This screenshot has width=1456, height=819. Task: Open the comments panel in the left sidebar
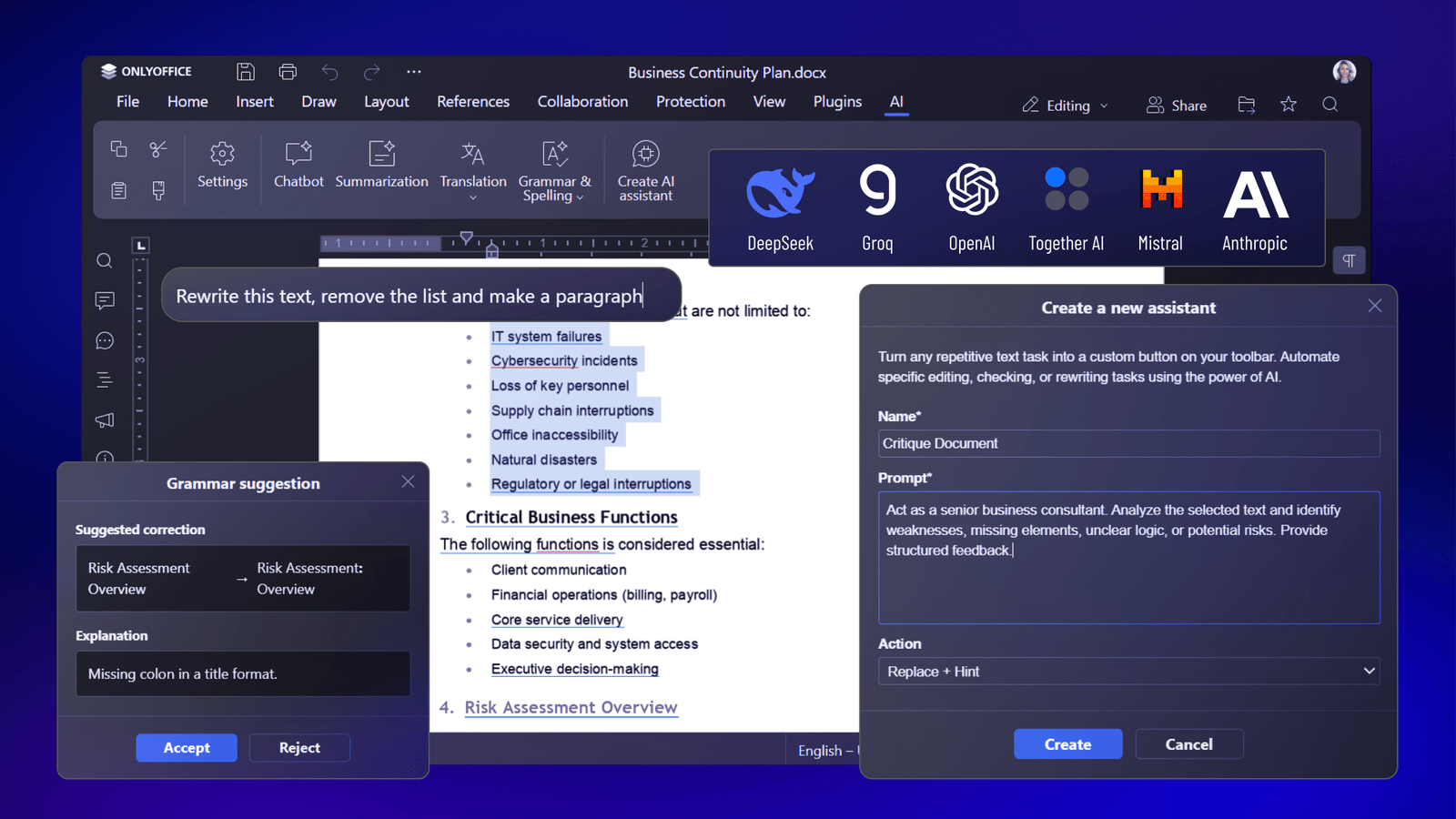point(105,300)
